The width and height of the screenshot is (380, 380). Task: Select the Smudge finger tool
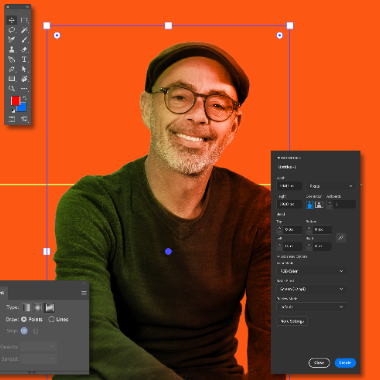coord(12,59)
